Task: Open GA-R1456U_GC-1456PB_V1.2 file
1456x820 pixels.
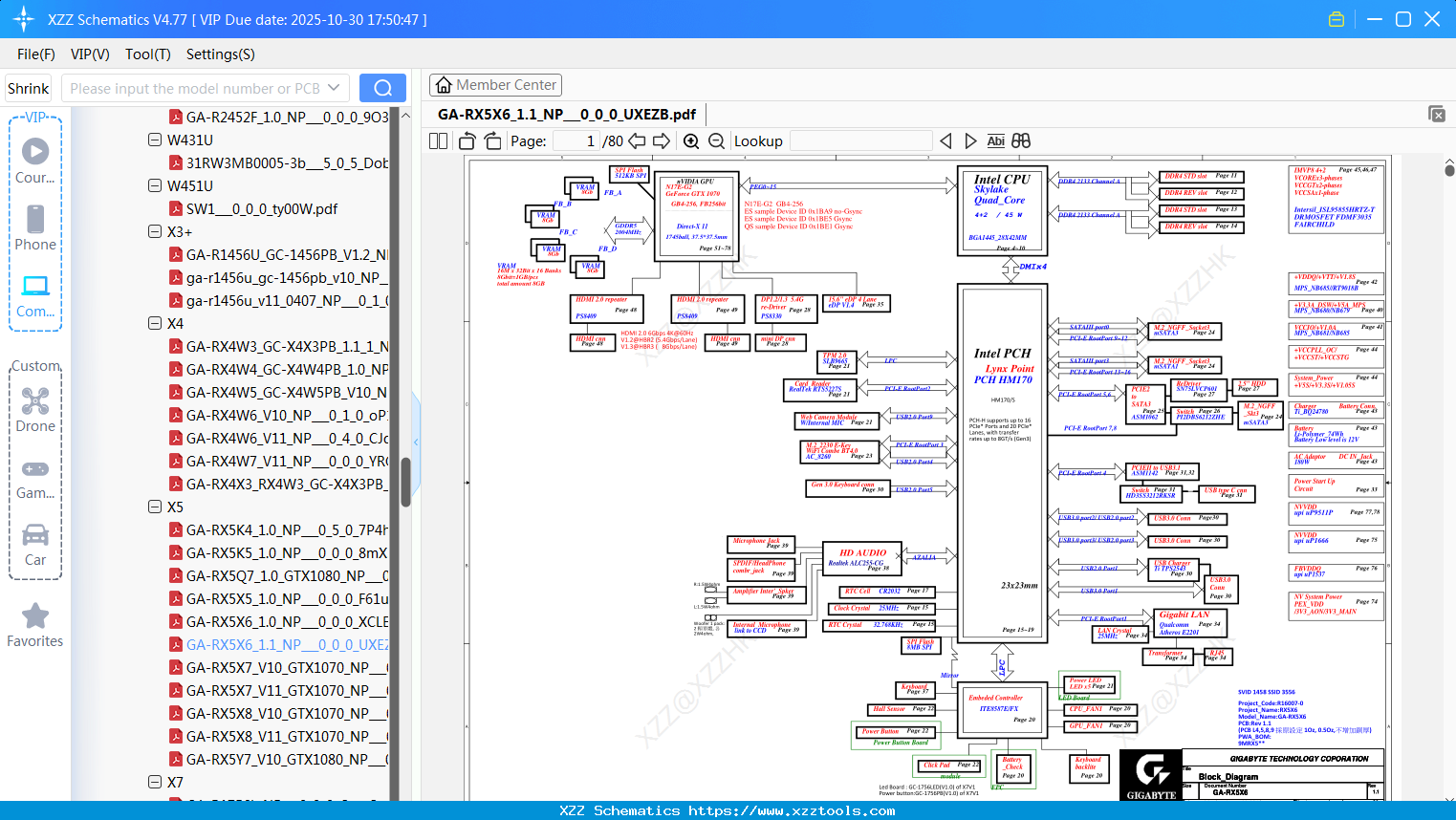Action: pos(287,254)
